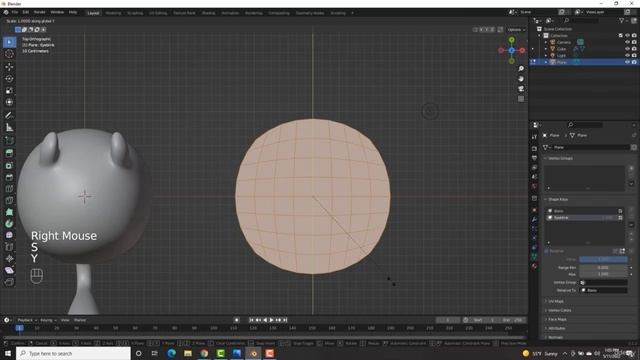
Task: Collapse the Vertex Groups panel
Action: click(x=559, y=158)
